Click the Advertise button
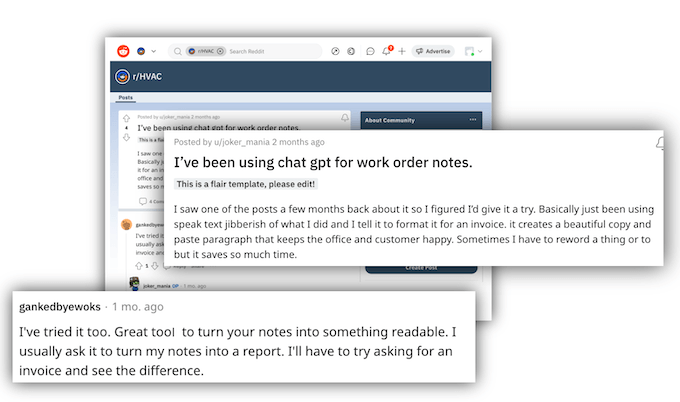 [x=433, y=51]
